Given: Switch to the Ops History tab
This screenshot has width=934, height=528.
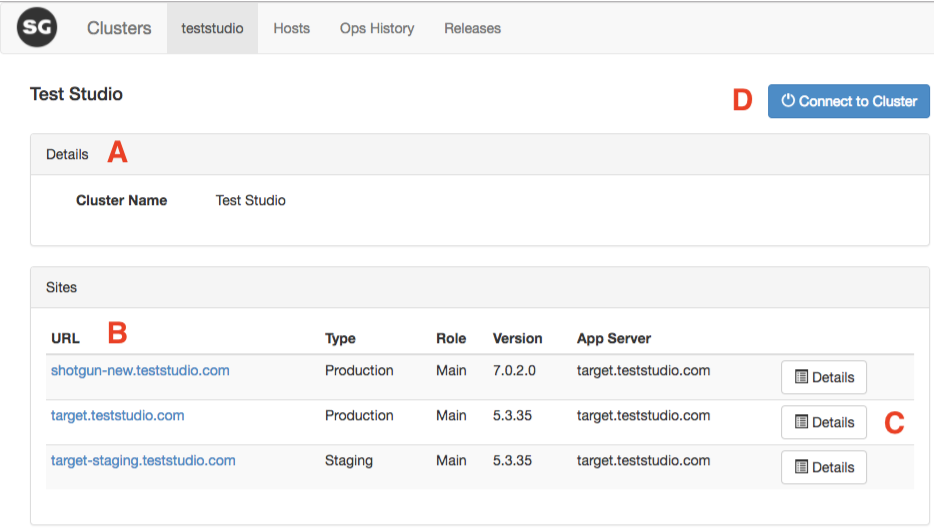Looking at the screenshot, I should 377,28.
